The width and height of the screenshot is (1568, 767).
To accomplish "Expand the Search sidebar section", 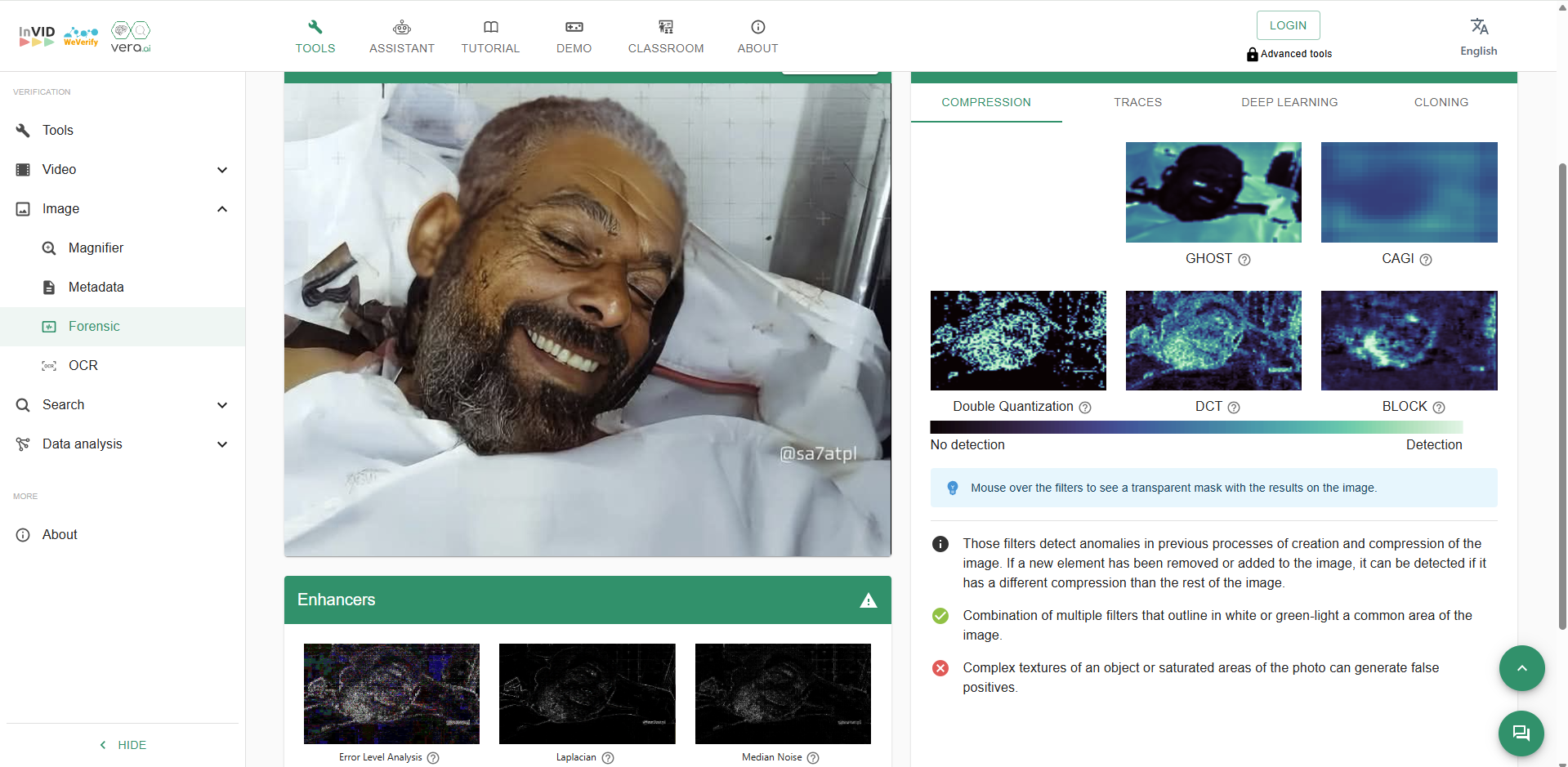I will tap(221, 405).
